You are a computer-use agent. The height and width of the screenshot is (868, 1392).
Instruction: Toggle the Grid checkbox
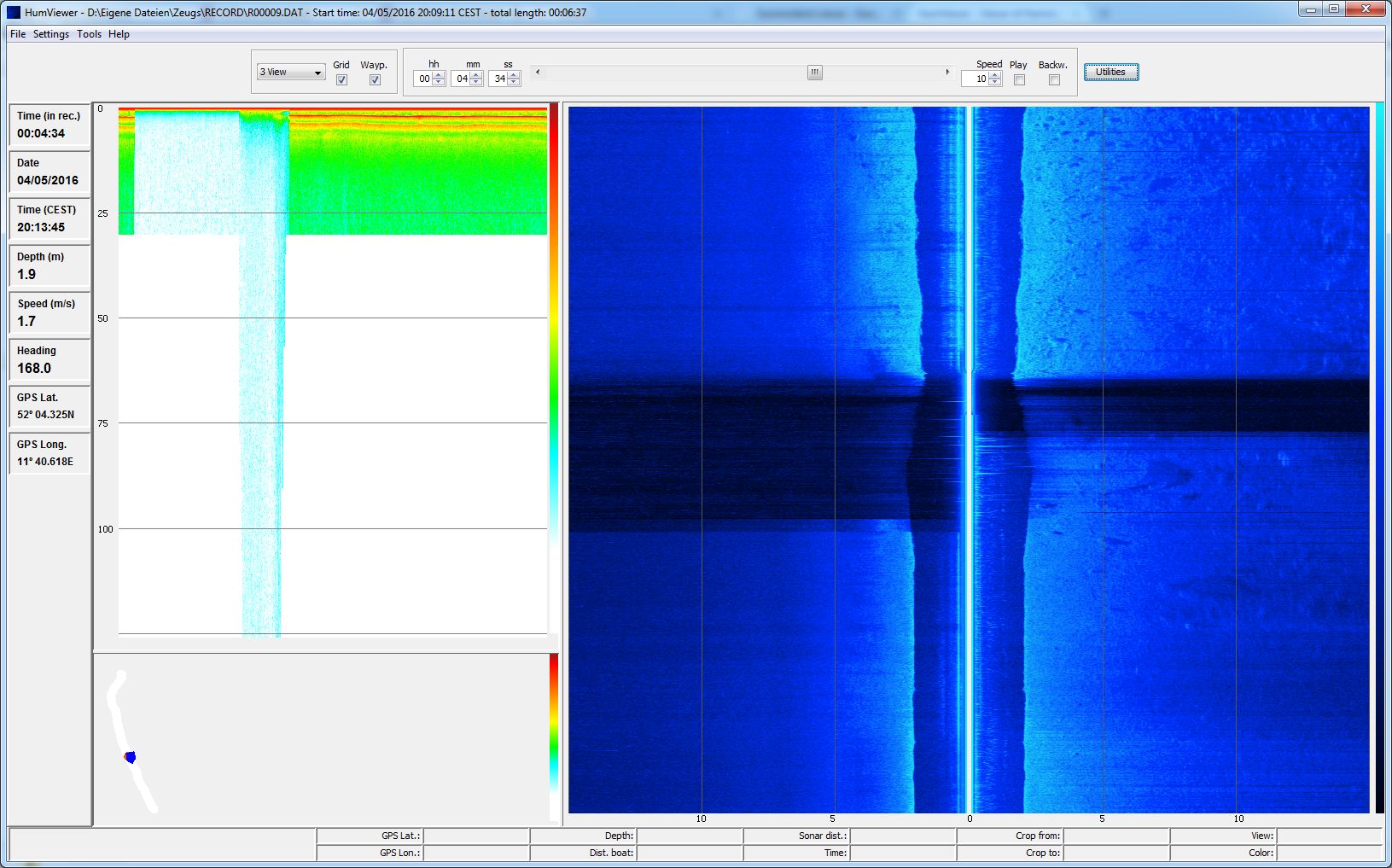coord(341,80)
